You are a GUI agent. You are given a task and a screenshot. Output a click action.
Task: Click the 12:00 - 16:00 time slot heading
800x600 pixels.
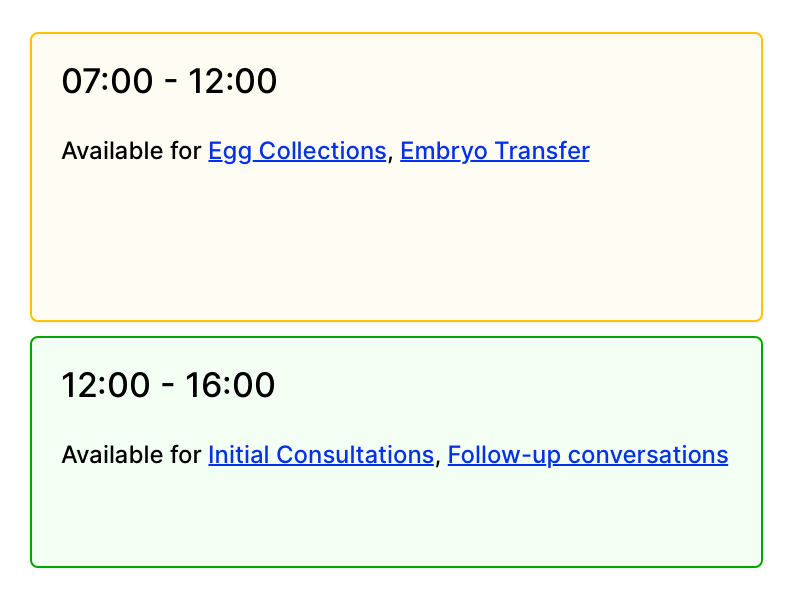click(x=168, y=386)
